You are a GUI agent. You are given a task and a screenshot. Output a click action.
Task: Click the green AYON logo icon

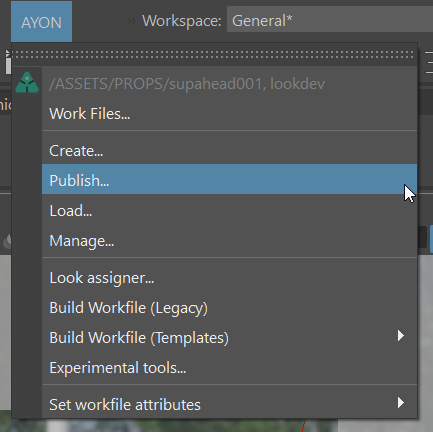(27, 82)
